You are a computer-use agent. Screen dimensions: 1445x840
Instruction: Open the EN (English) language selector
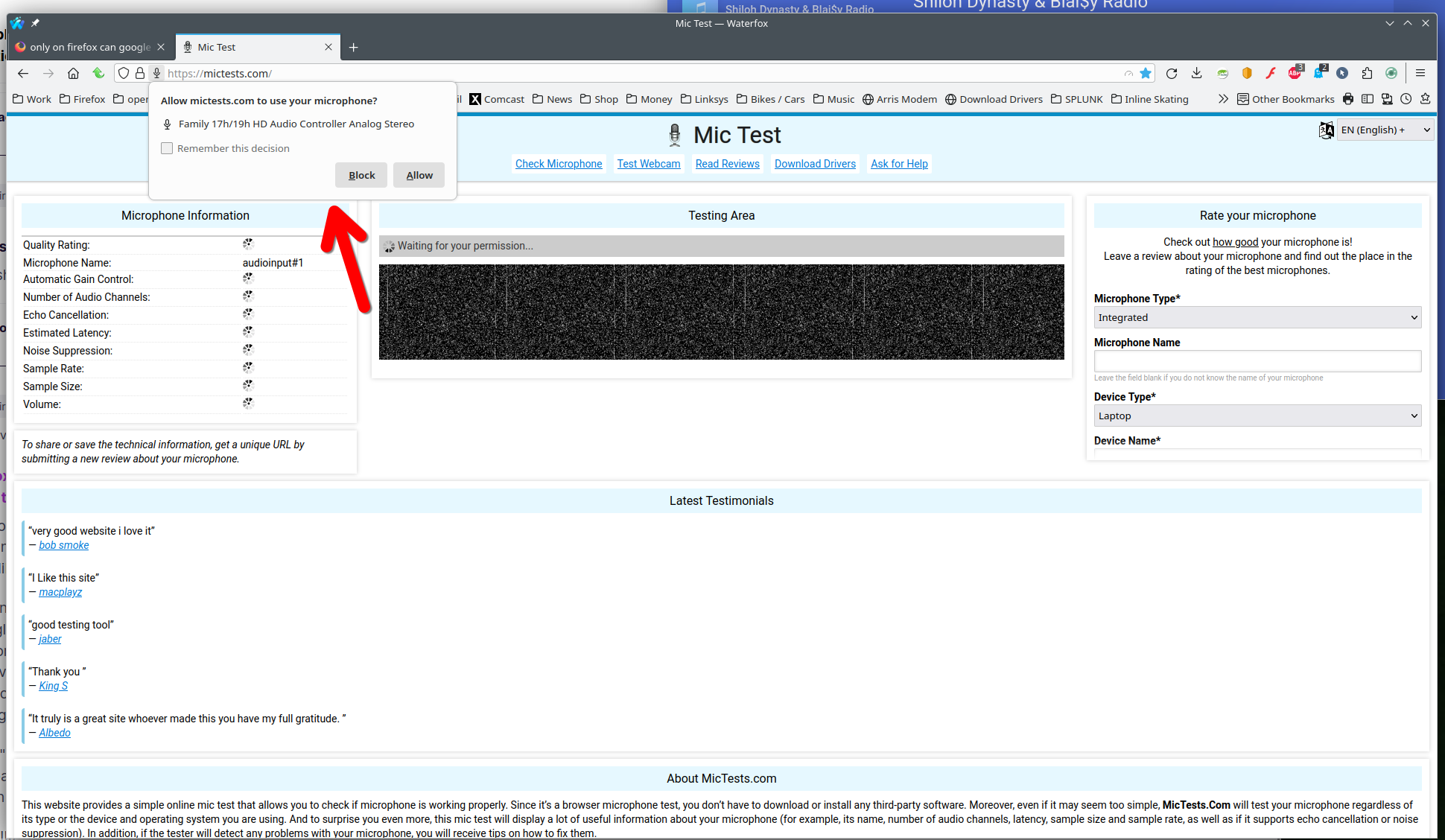(1384, 130)
